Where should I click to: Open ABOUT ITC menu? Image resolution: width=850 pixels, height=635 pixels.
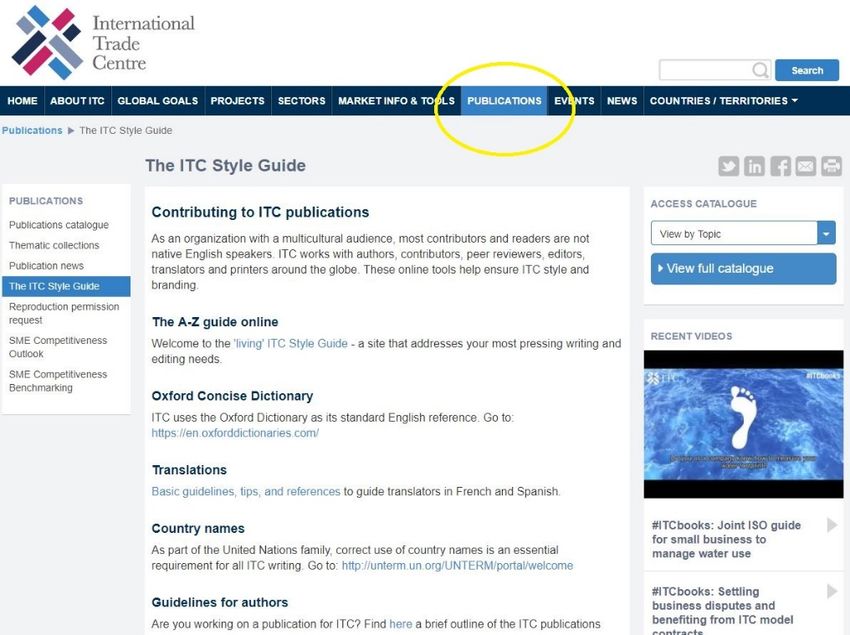[x=77, y=101]
